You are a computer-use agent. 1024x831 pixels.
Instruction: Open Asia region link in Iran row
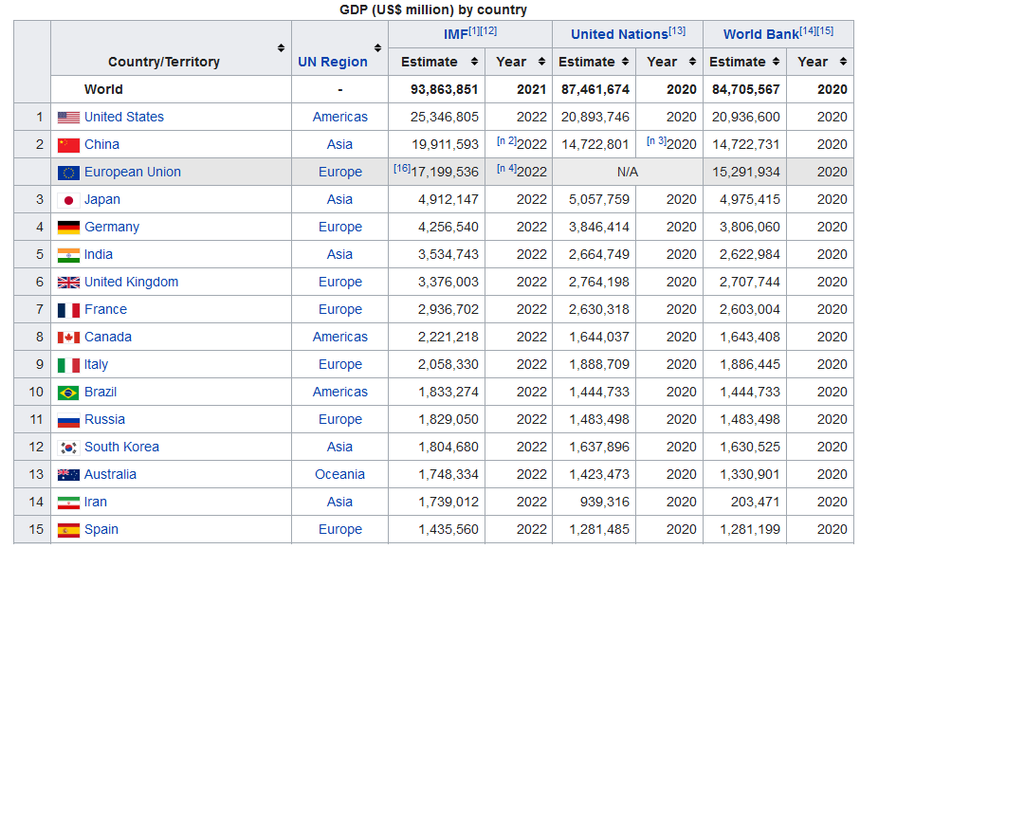340,501
